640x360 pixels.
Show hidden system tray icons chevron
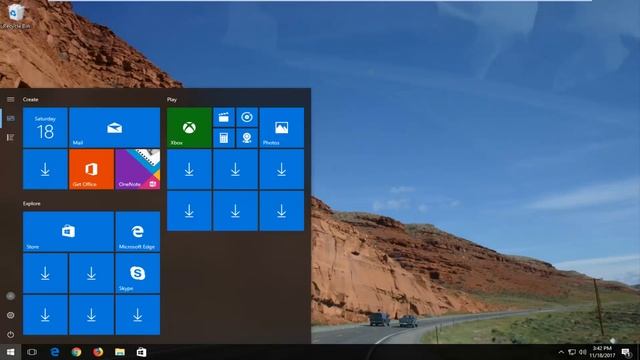pos(561,352)
